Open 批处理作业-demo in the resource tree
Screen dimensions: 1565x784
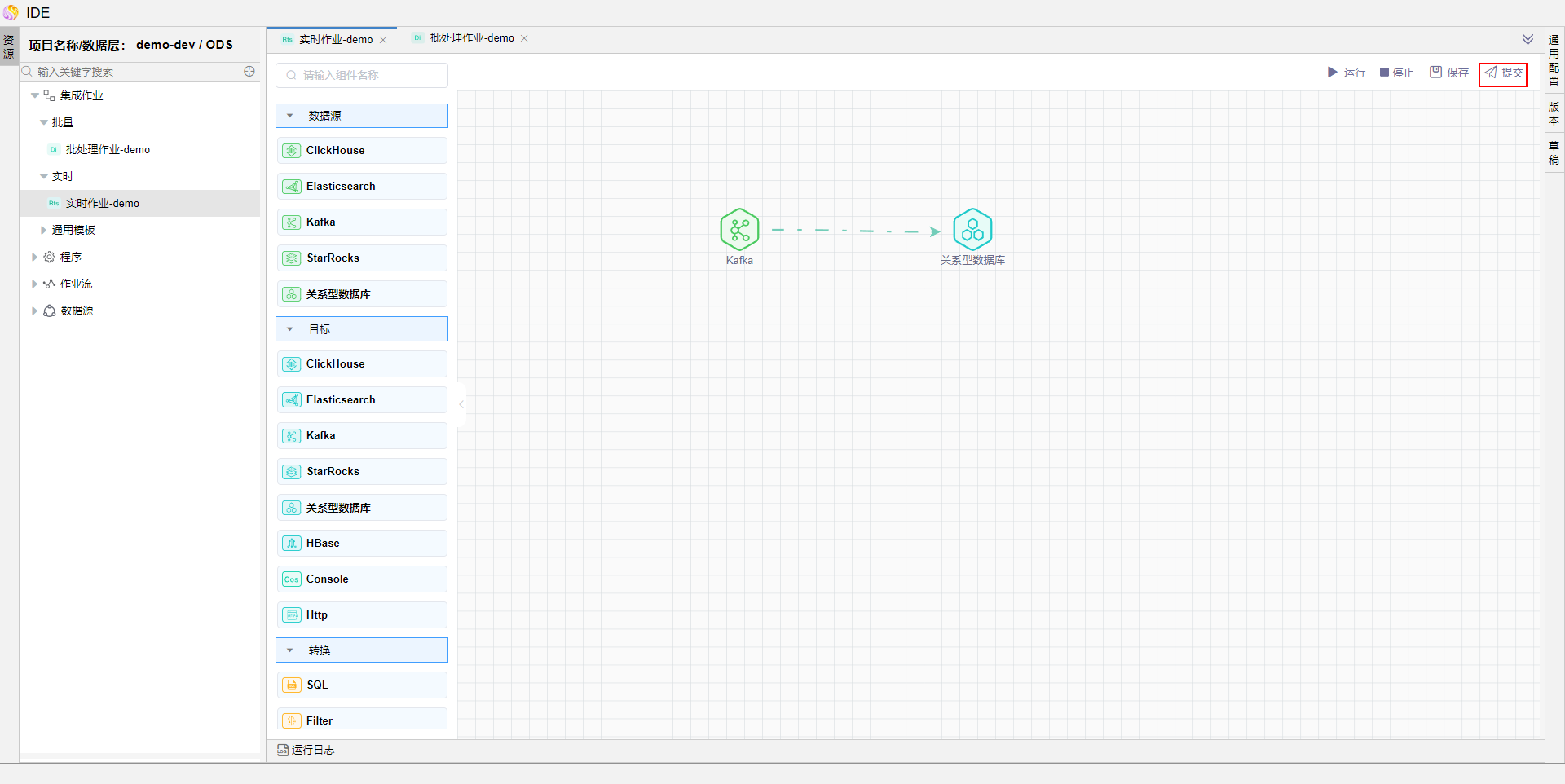point(108,150)
